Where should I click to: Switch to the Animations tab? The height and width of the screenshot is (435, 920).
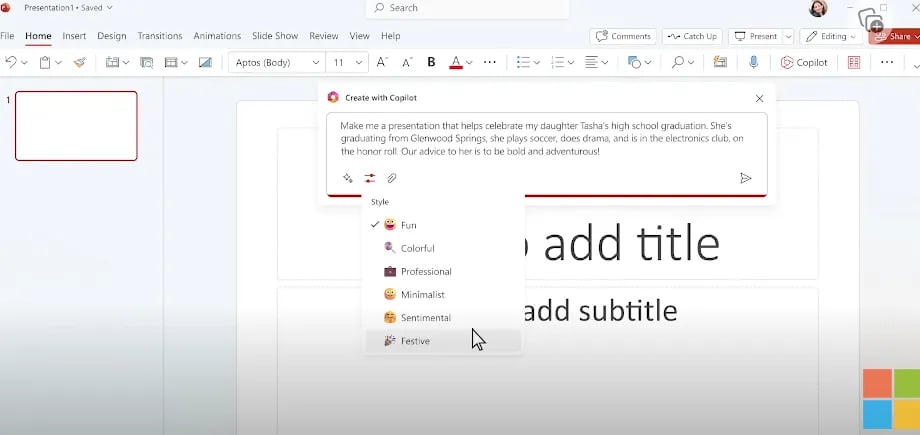click(x=217, y=36)
